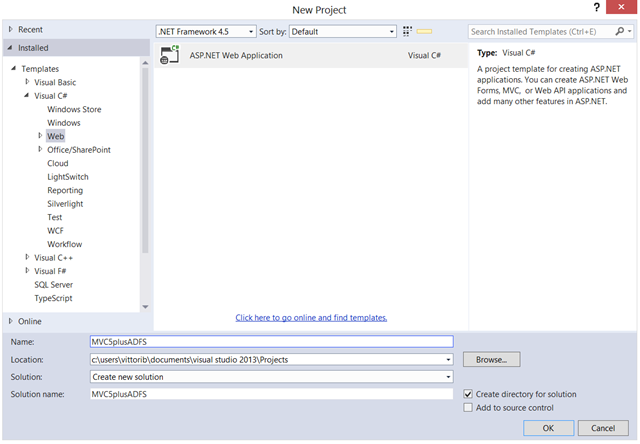This screenshot has height=444, width=640.
Task: Open the .NET Framework 4.5 dropdown
Action: tap(206, 31)
